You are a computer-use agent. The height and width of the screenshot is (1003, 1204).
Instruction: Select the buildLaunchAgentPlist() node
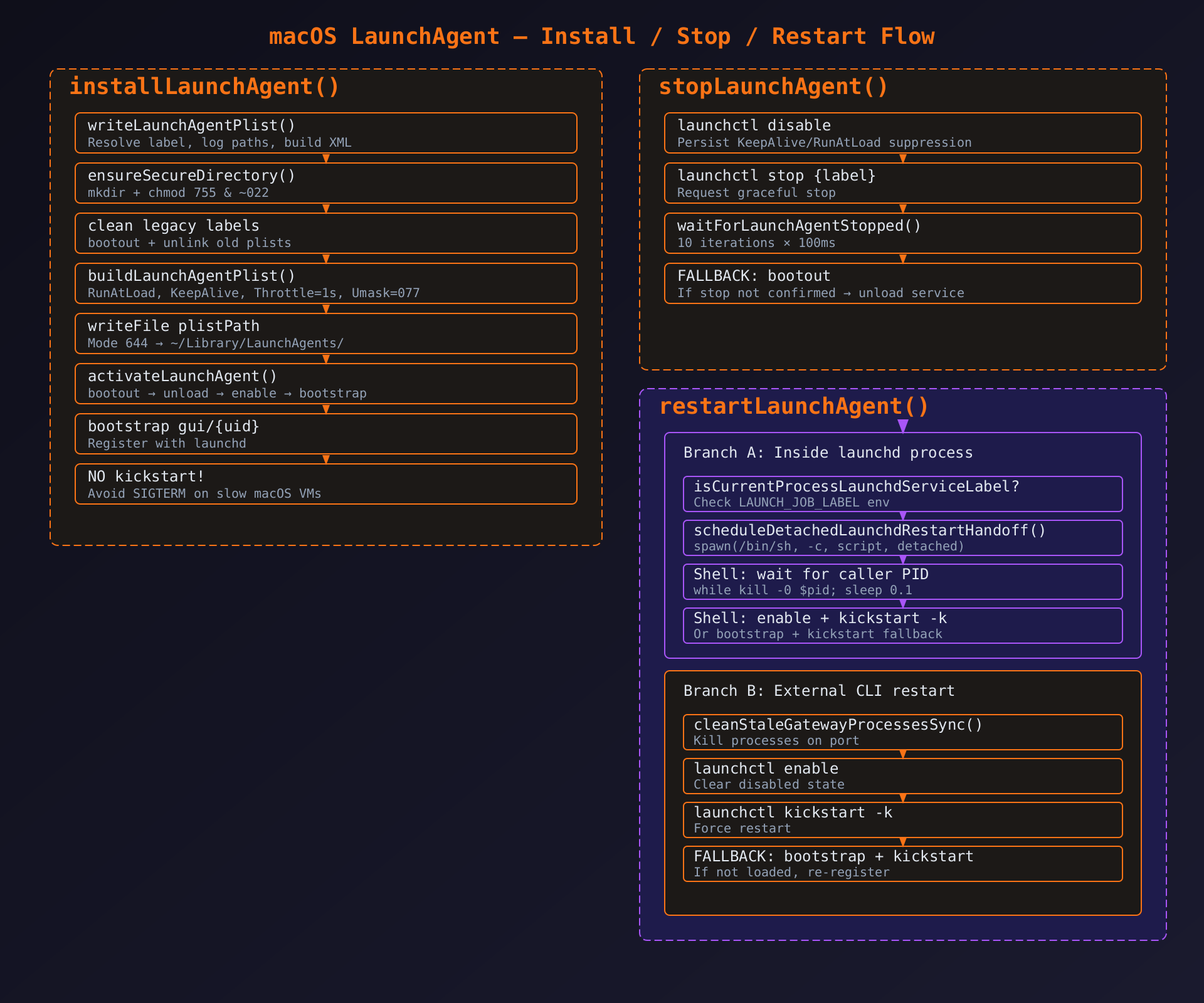(x=325, y=283)
